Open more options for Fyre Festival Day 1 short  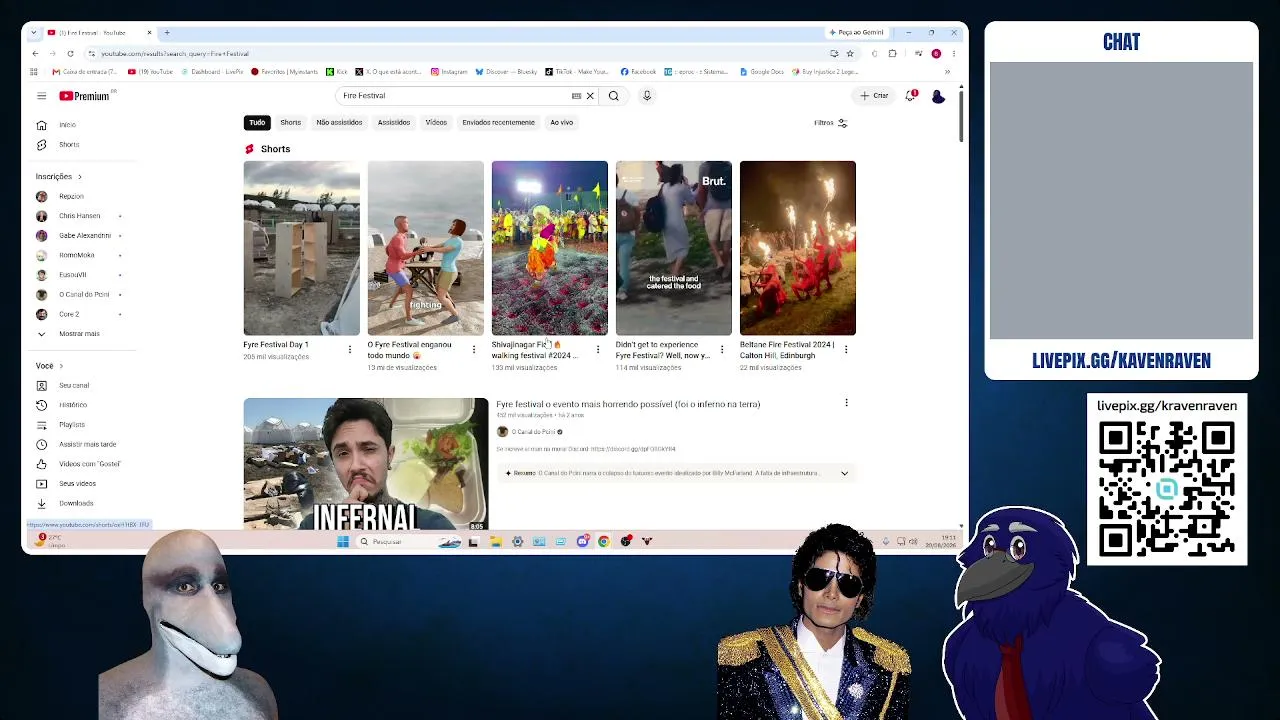[350, 349]
